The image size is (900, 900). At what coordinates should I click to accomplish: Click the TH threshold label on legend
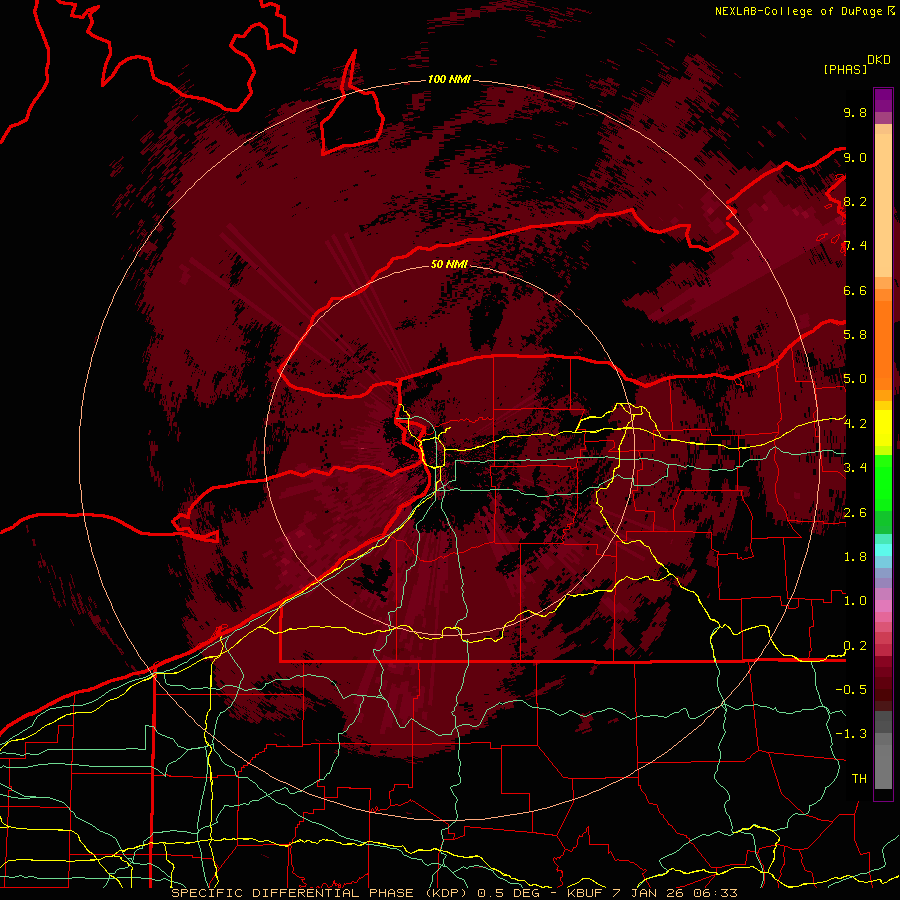pos(859,779)
